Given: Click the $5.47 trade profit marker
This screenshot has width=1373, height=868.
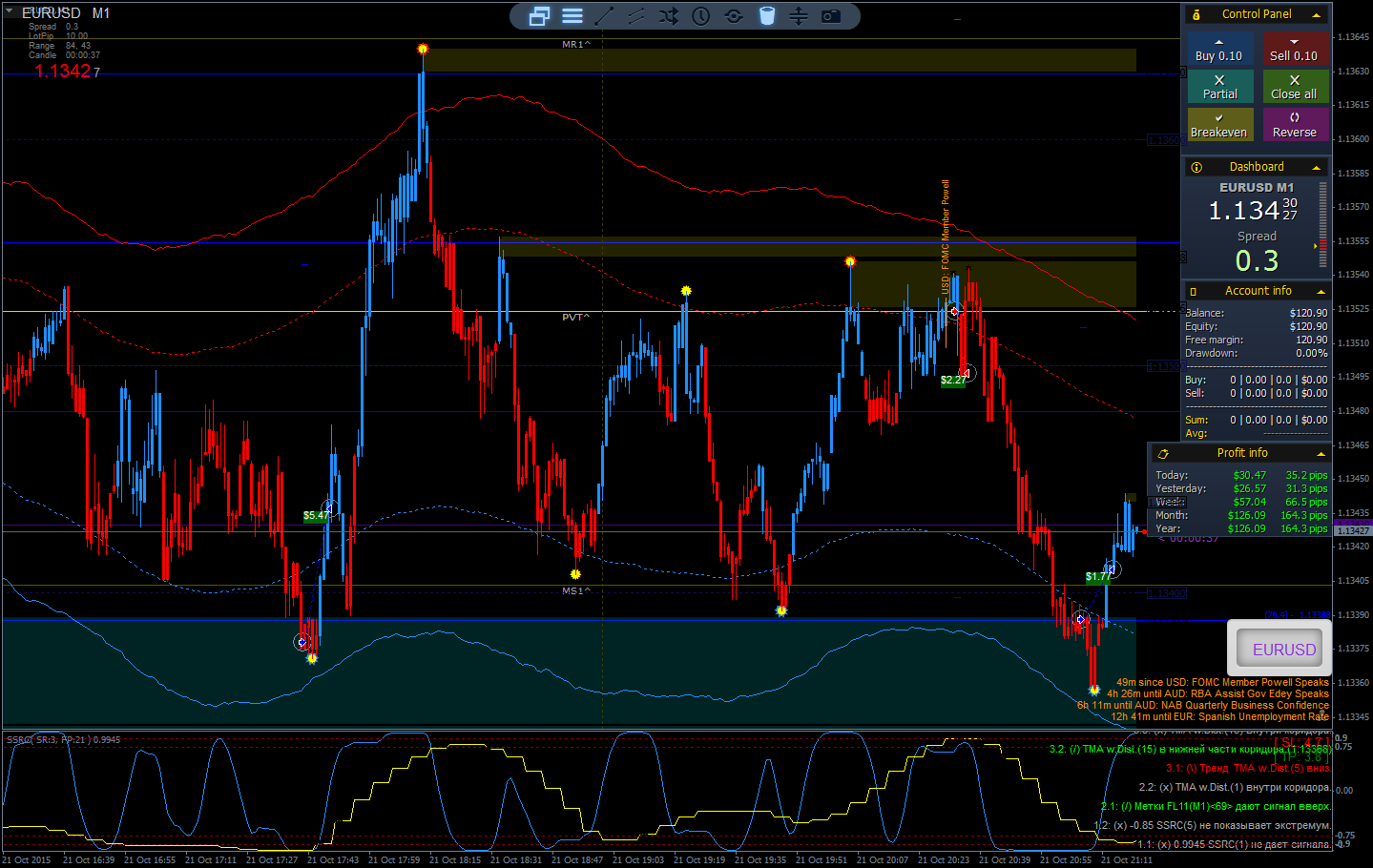Looking at the screenshot, I should 316,516.
